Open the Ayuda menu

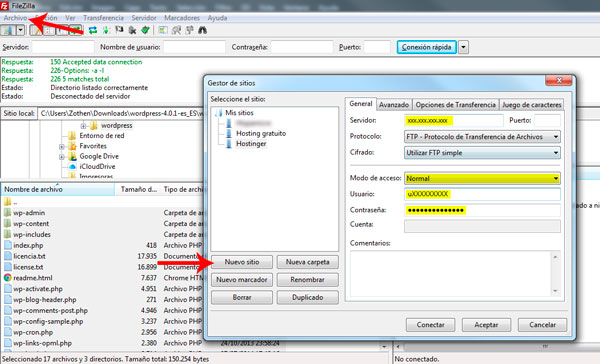point(217,18)
